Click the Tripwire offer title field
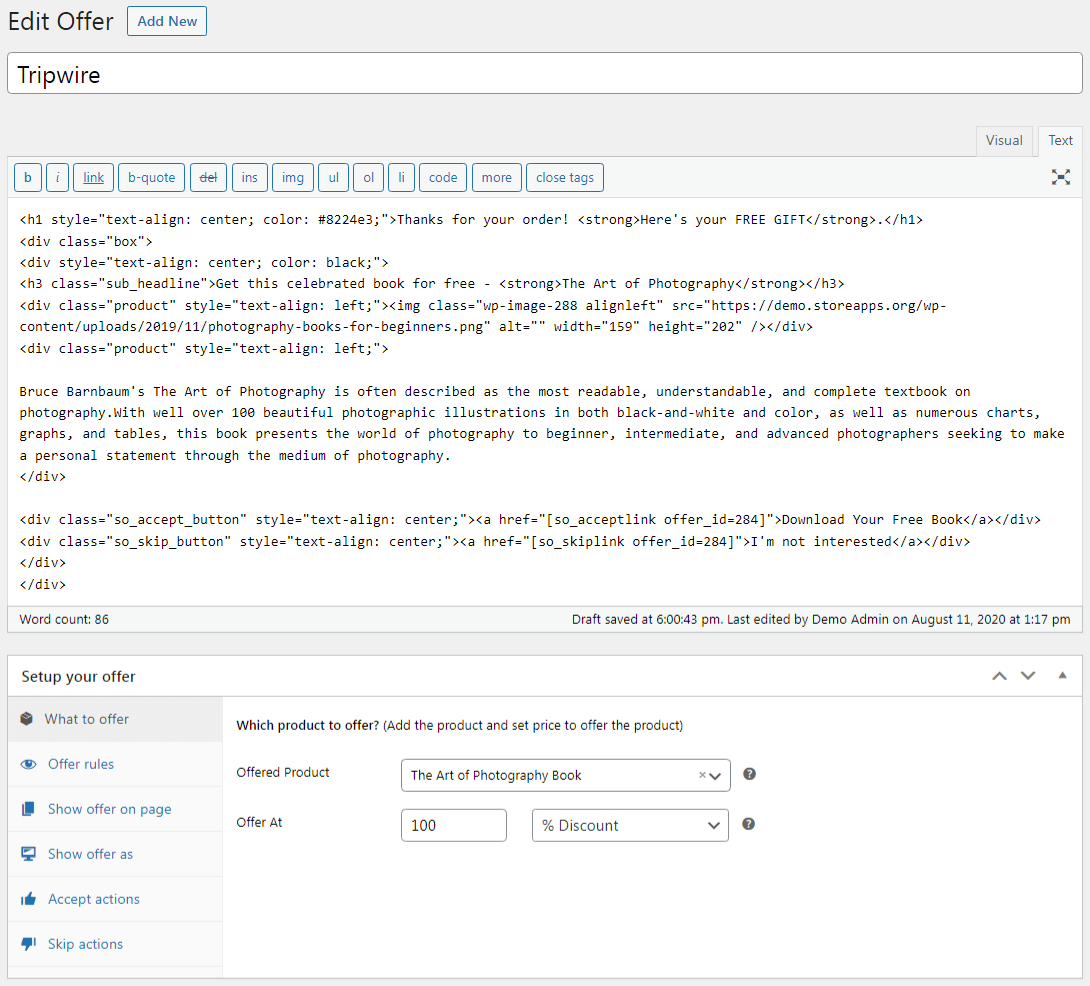The height and width of the screenshot is (986, 1090). (544, 73)
